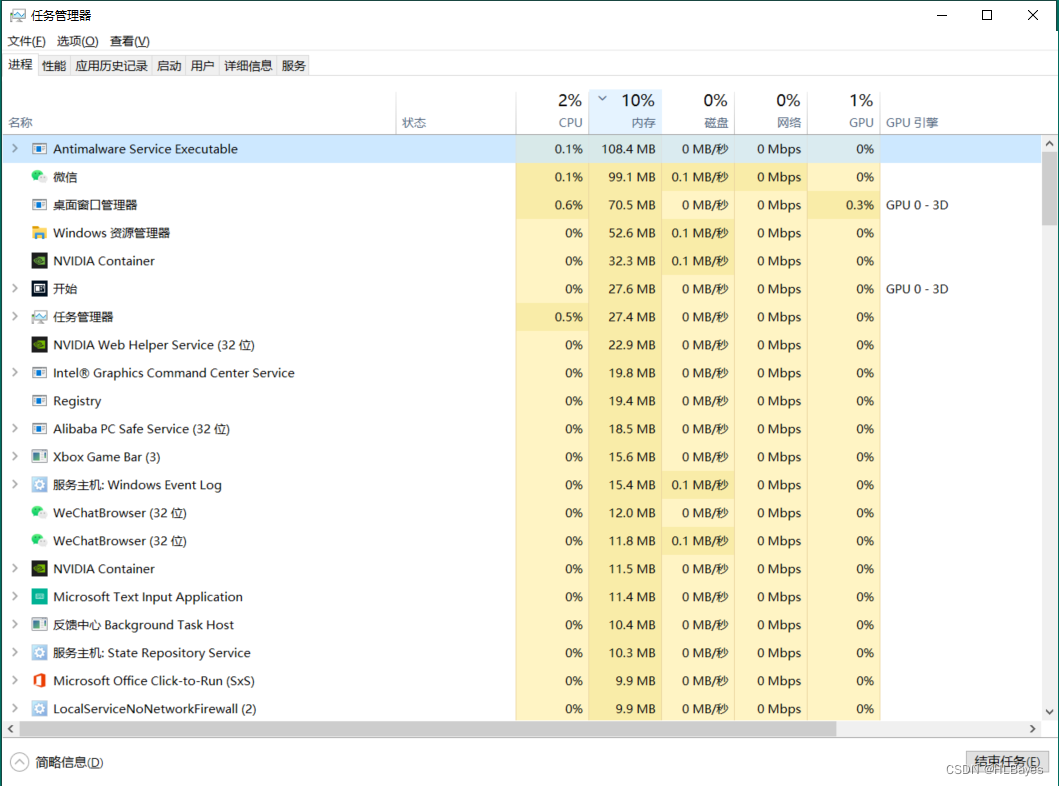1059x786 pixels.
Task: Open the 查看(V) menu
Action: pos(130,41)
